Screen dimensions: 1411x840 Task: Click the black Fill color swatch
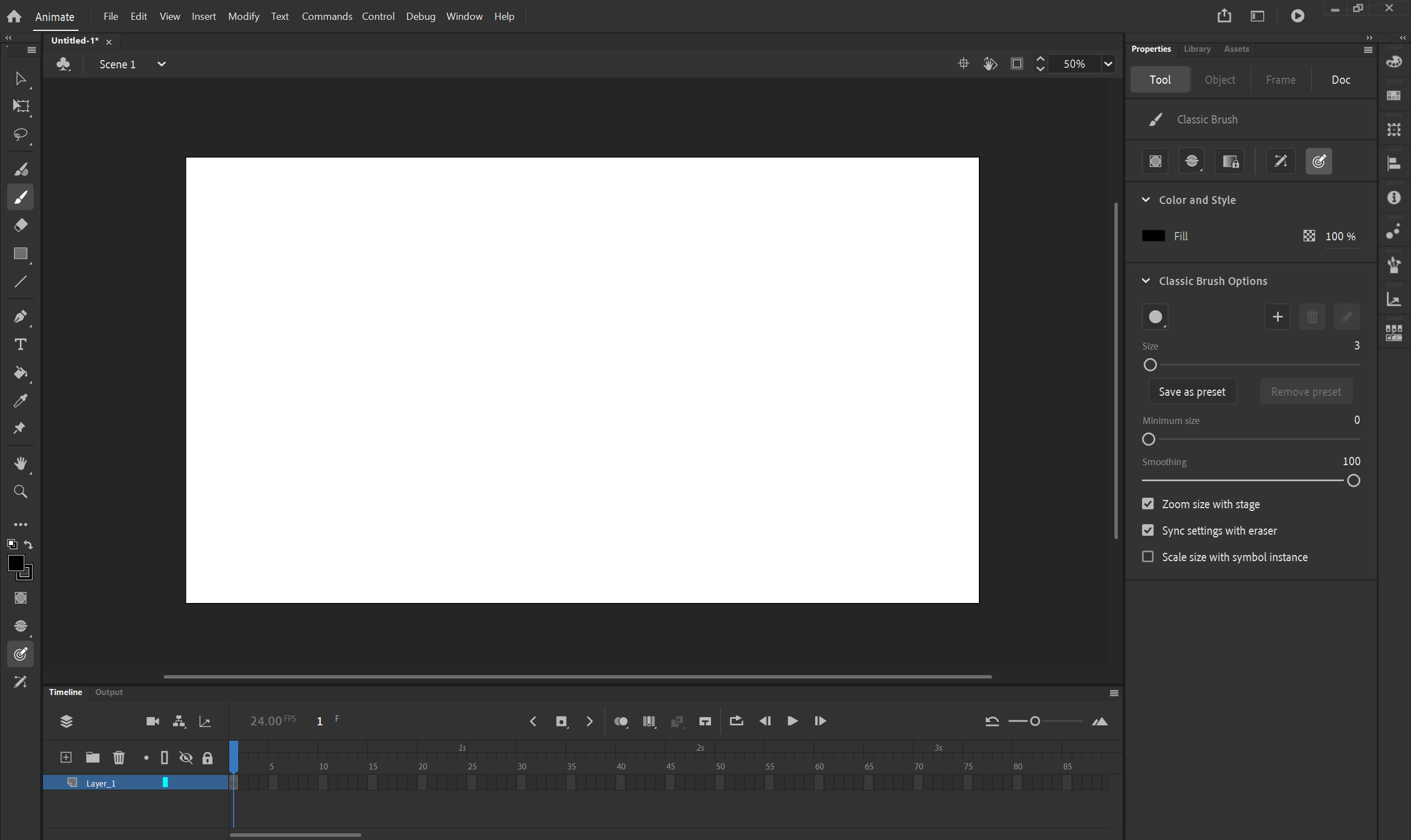pos(1153,235)
